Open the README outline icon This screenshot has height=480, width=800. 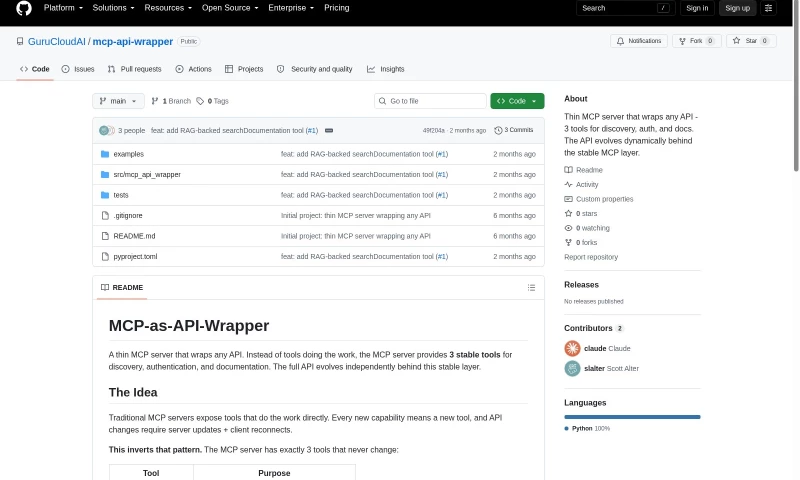click(531, 288)
